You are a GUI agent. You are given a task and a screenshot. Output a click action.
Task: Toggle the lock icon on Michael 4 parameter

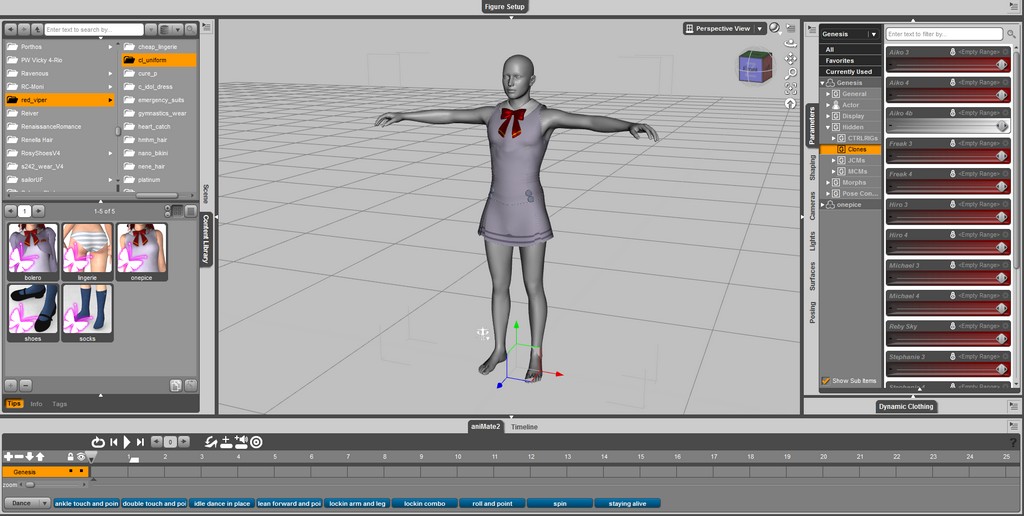coord(953,296)
